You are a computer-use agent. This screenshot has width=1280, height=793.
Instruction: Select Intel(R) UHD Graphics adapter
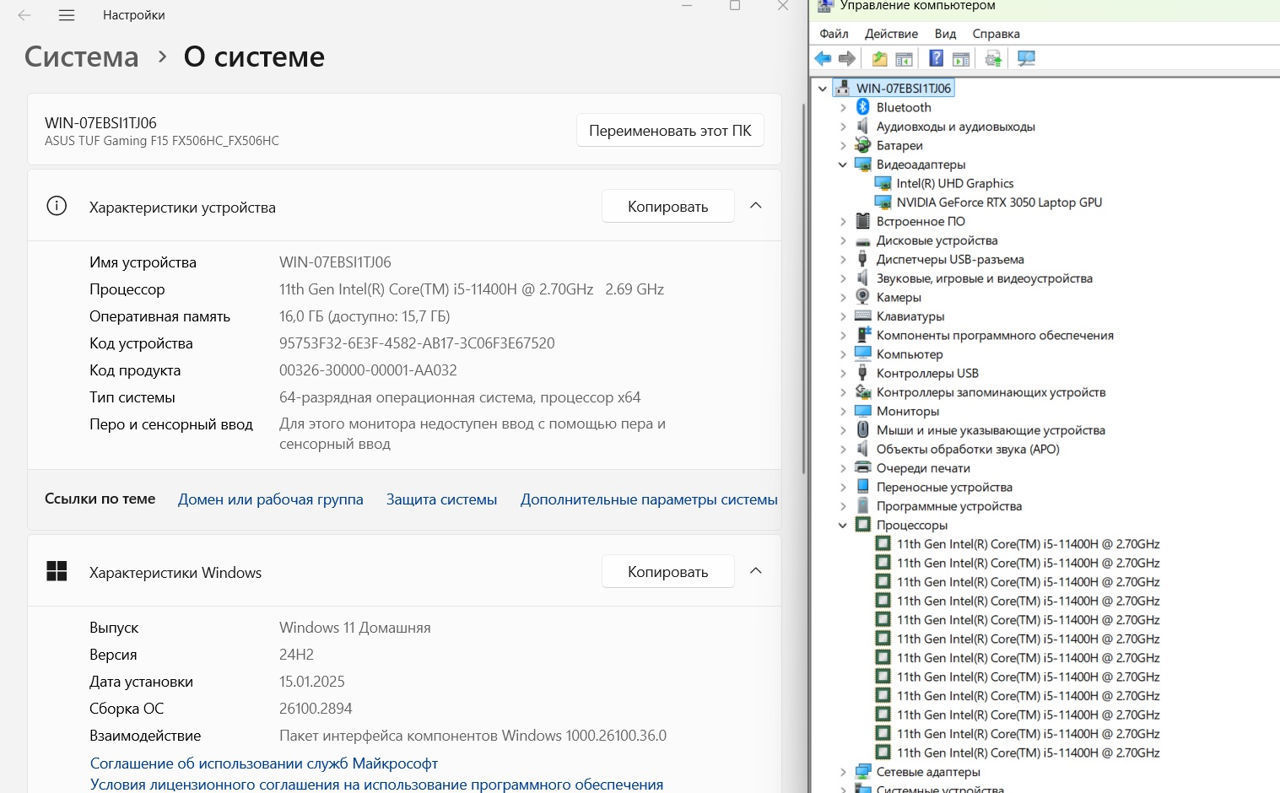click(x=954, y=183)
